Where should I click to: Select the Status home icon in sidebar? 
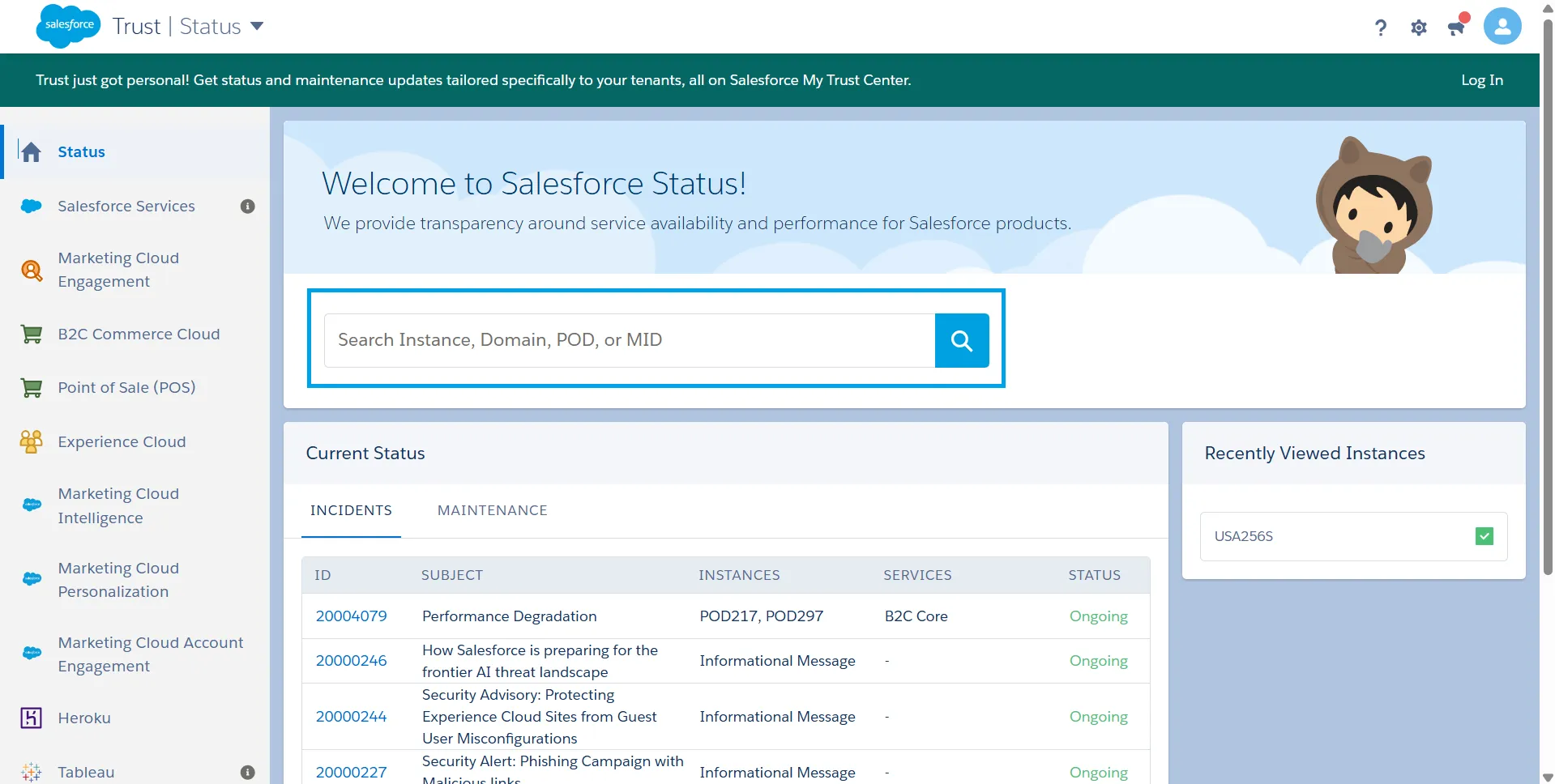click(x=32, y=151)
